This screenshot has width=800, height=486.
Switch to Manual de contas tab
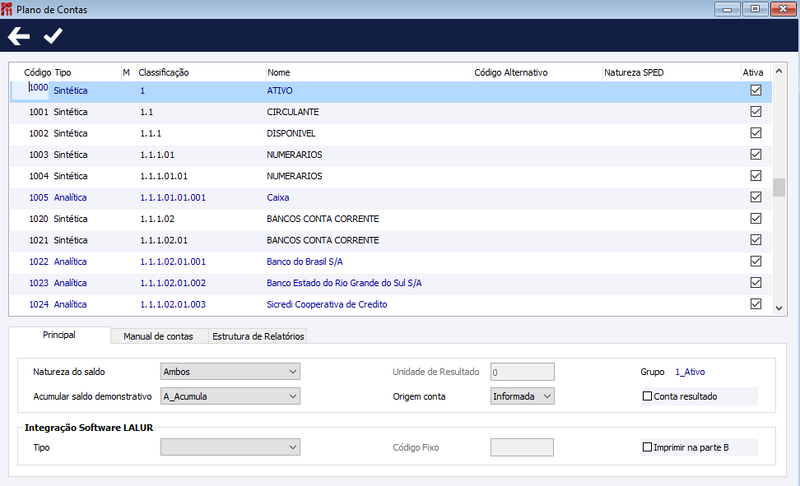coord(158,337)
